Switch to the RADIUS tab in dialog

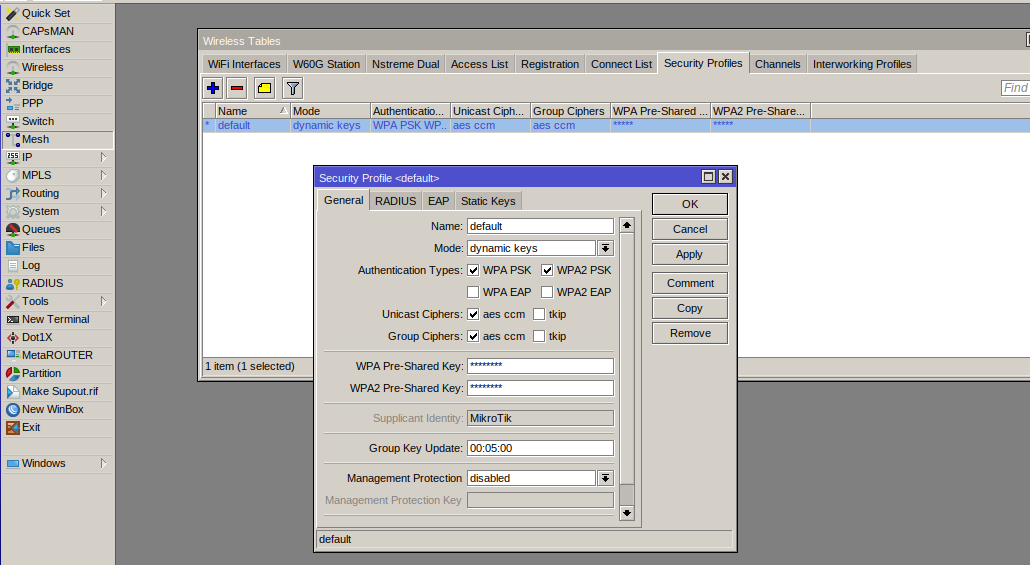pos(395,201)
